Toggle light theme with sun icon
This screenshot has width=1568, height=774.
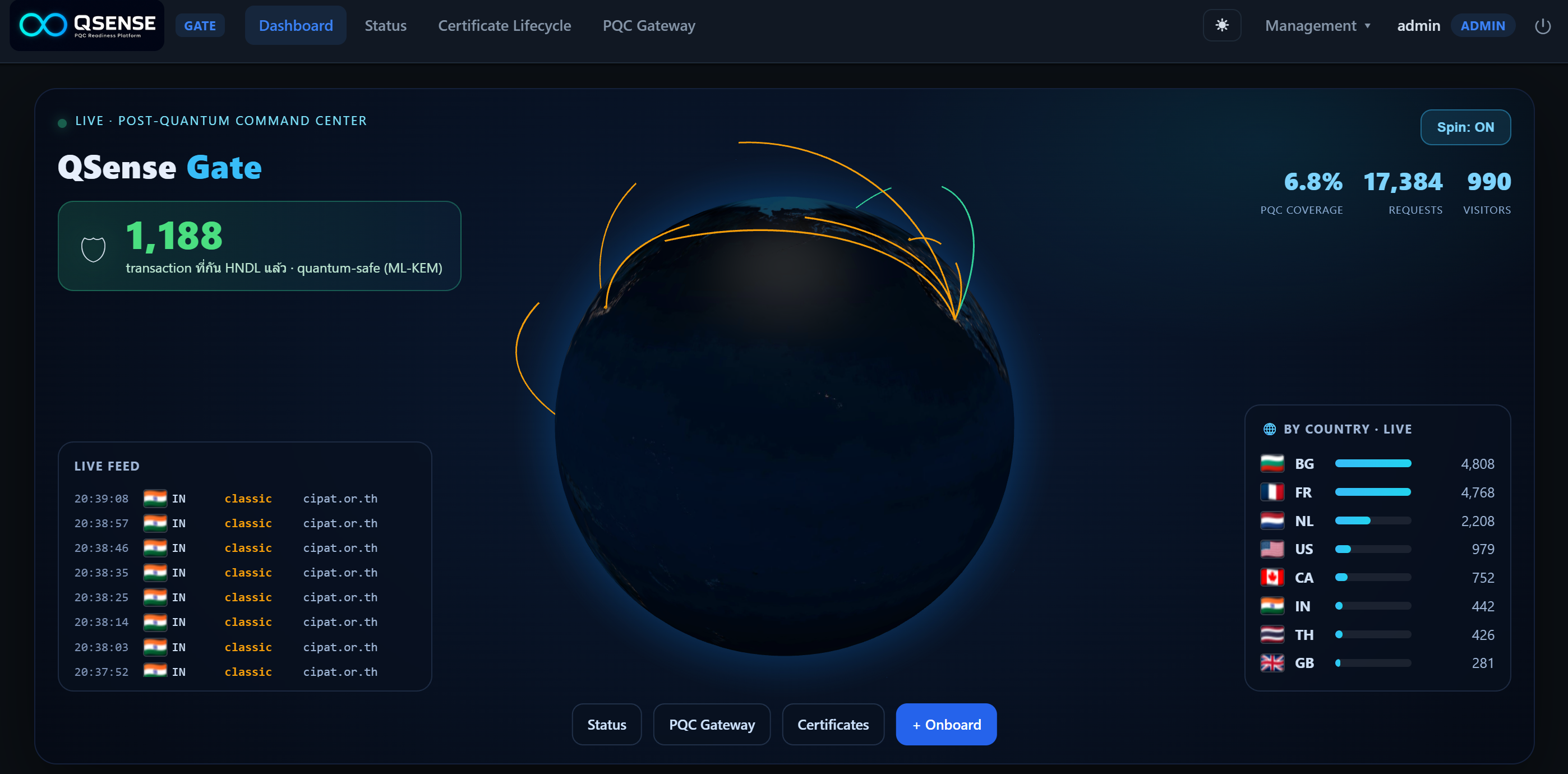1221,25
